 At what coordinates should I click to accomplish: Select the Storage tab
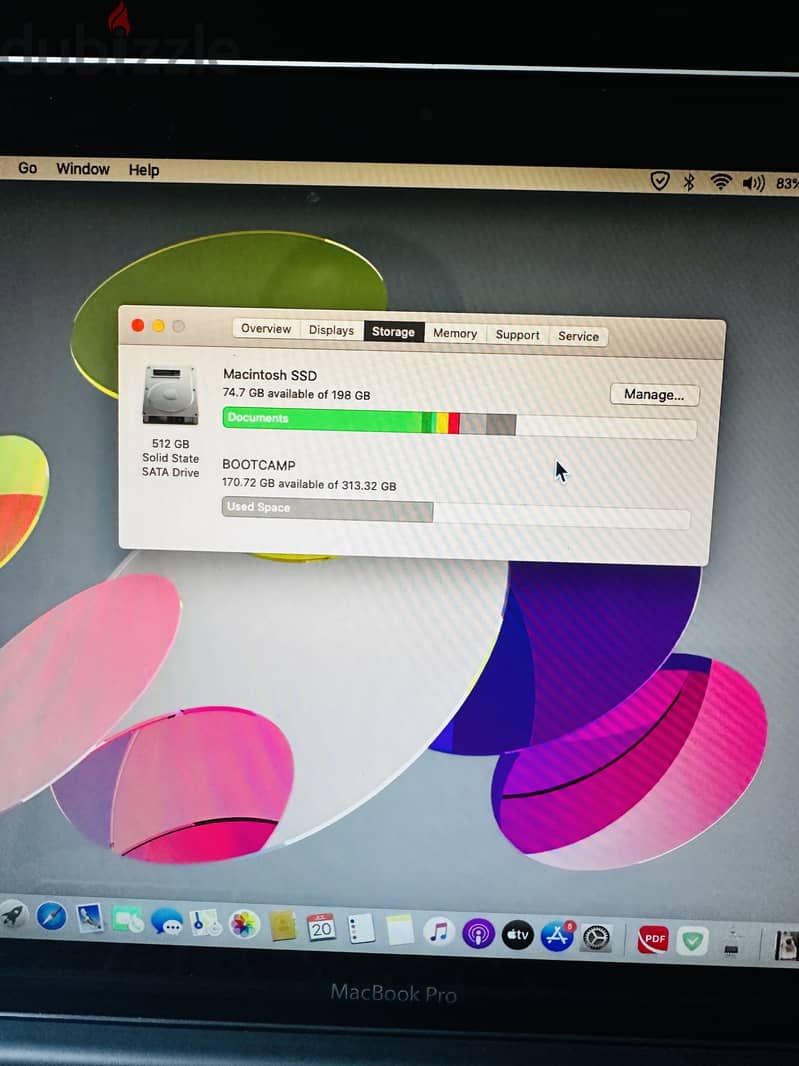(393, 332)
